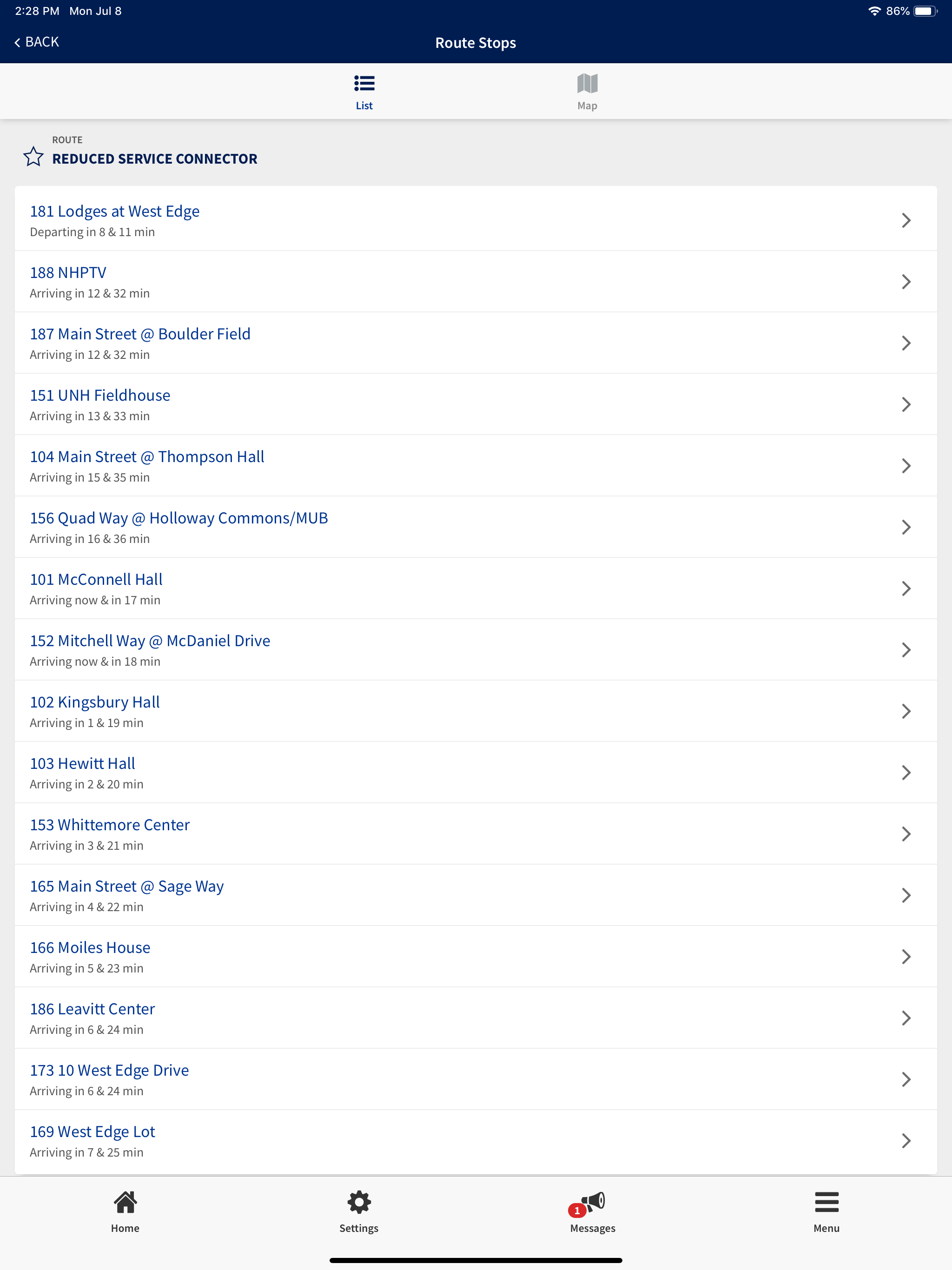Tap chevron on Moiles House row
The height and width of the screenshot is (1270, 952).
(906, 958)
